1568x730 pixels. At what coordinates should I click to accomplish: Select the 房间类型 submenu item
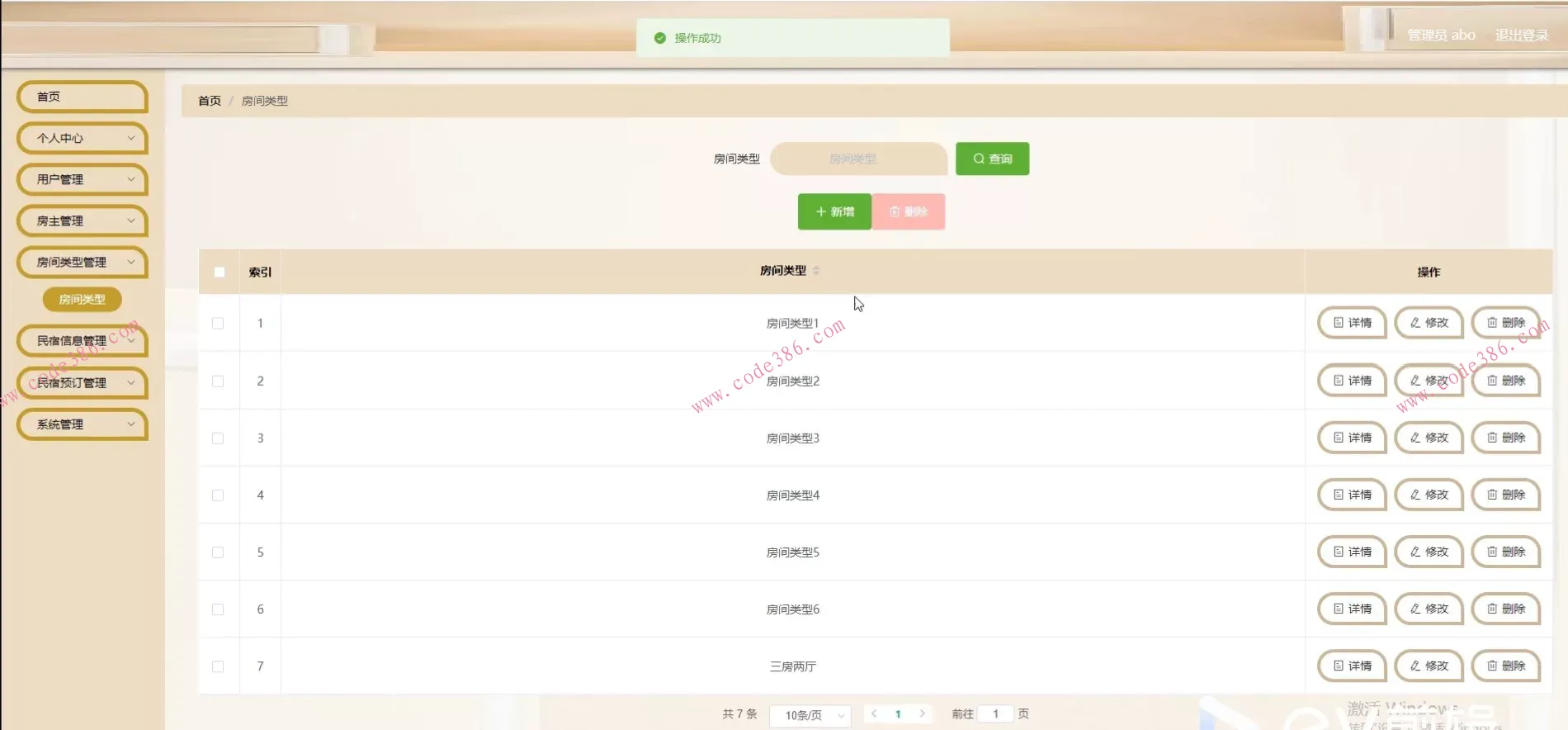[82, 299]
